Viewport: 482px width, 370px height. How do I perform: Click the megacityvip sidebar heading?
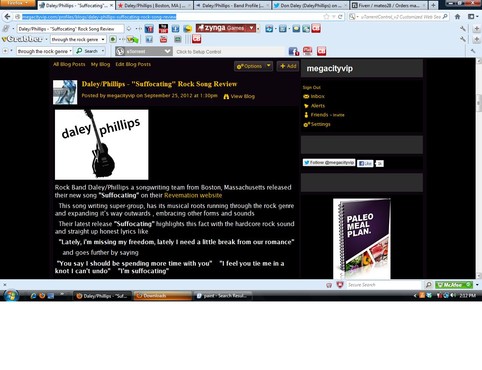point(330,69)
